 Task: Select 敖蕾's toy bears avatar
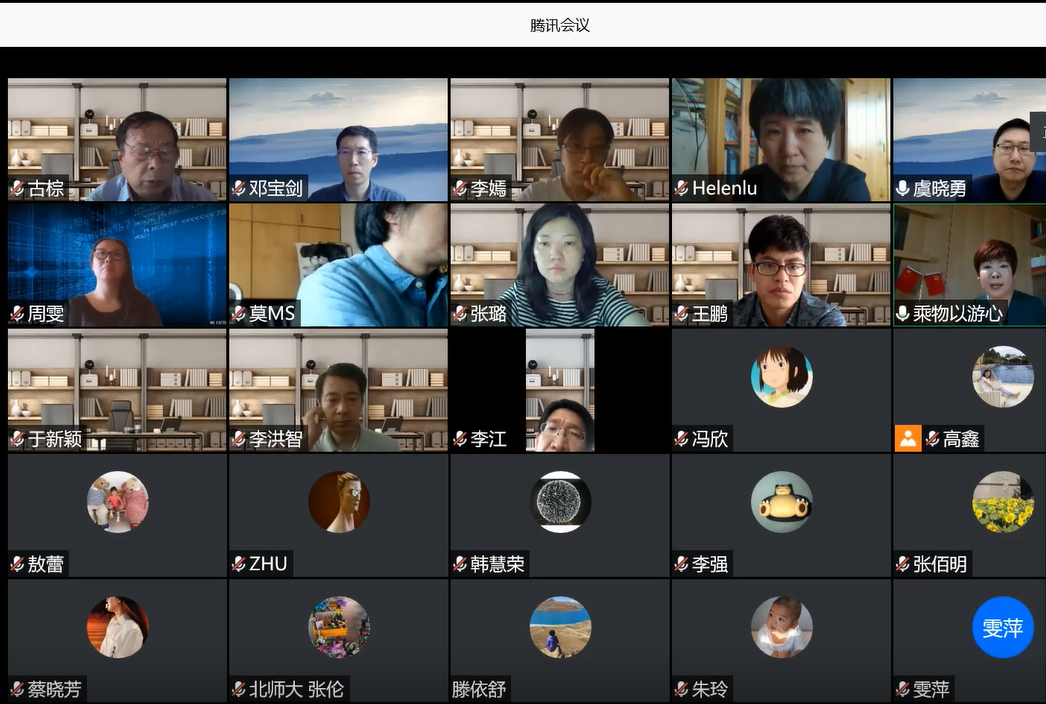coord(117,502)
